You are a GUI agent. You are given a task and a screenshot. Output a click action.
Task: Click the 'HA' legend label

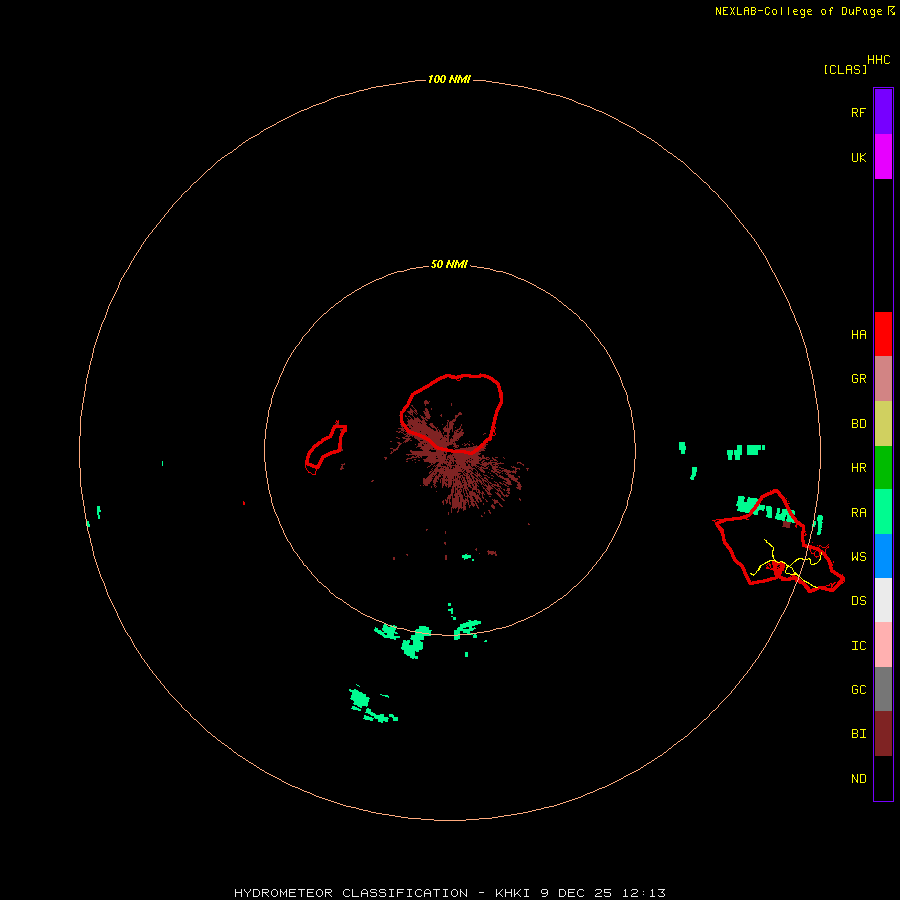(858, 334)
